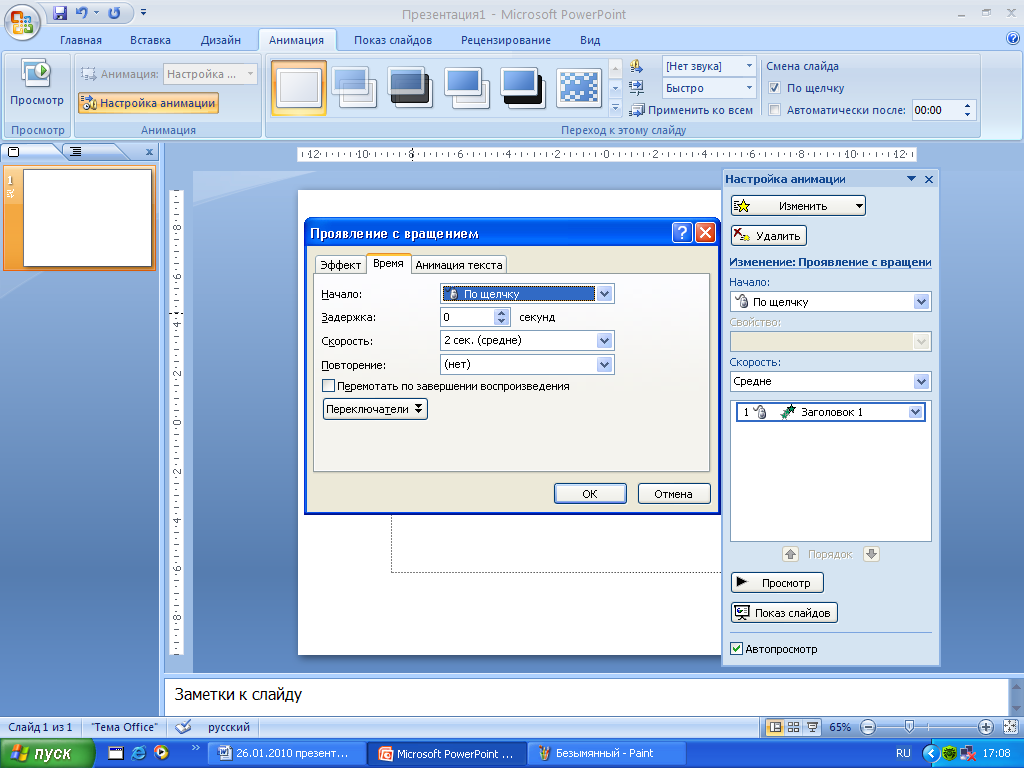Move effect up with Порядок up arrow
The image size is (1024, 768).
(790, 554)
